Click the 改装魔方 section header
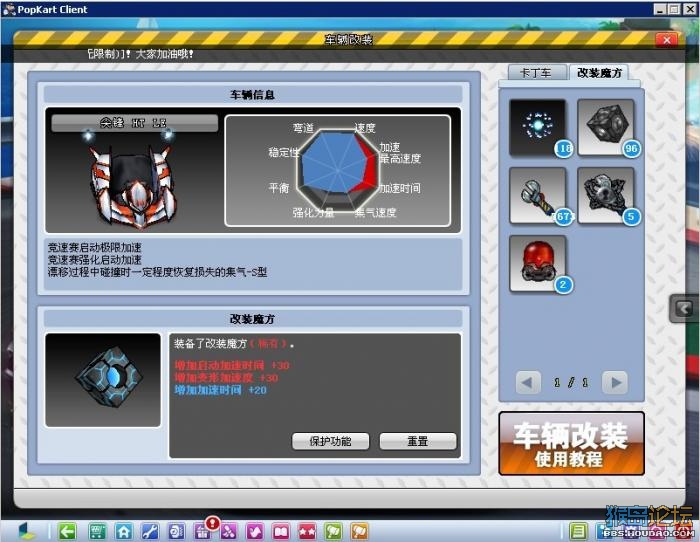 pyautogui.click(x=252, y=319)
